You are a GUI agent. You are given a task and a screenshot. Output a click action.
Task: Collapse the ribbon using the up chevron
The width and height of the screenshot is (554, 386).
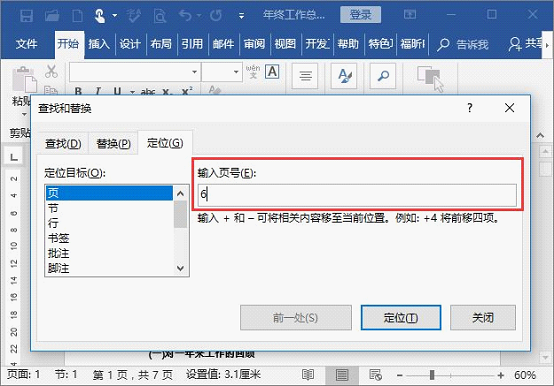(540, 135)
